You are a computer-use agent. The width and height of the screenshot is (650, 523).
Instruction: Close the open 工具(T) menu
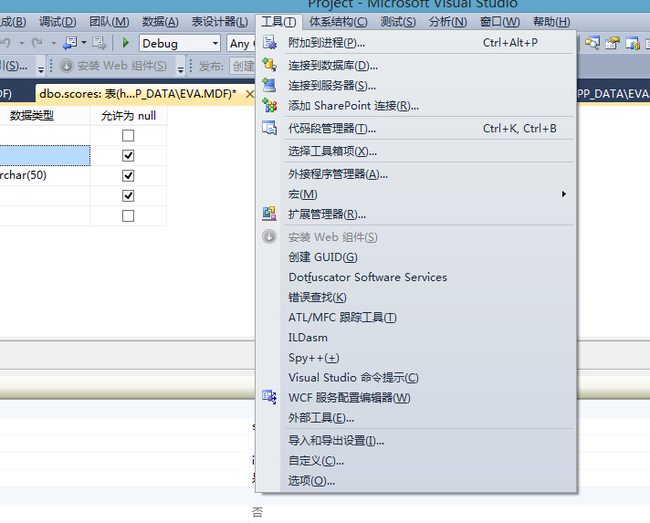click(x=279, y=22)
